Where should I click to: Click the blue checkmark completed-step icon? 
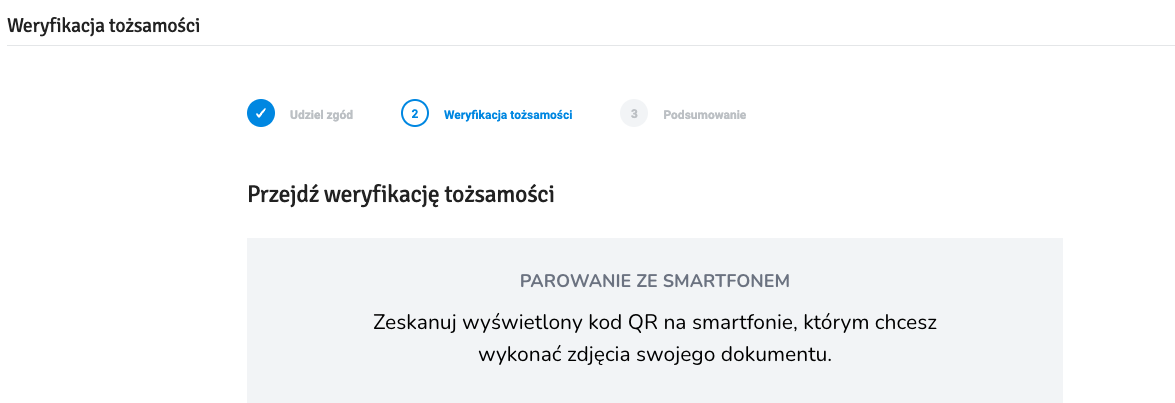pos(261,114)
